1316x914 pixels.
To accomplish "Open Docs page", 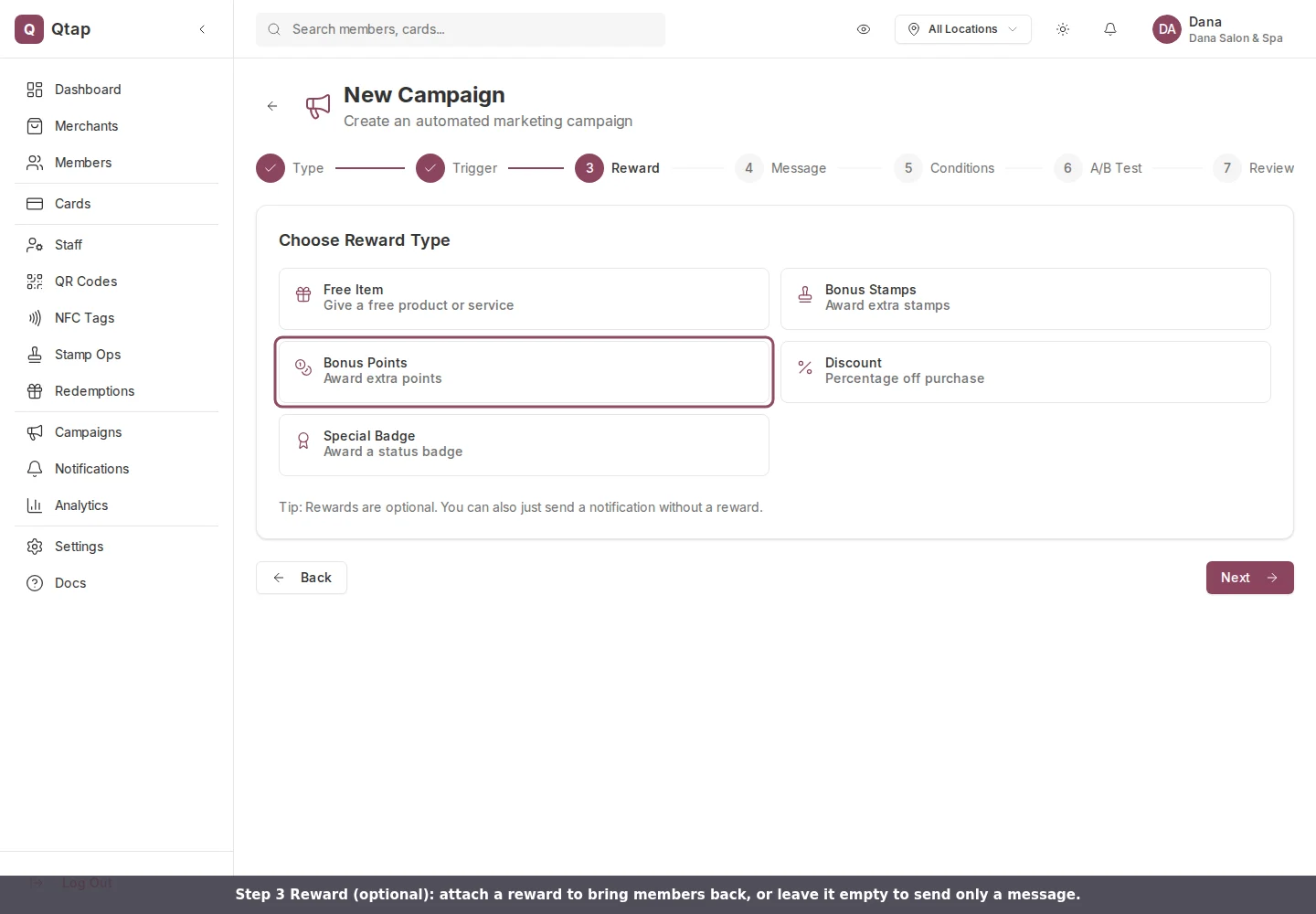I will pos(117,583).
